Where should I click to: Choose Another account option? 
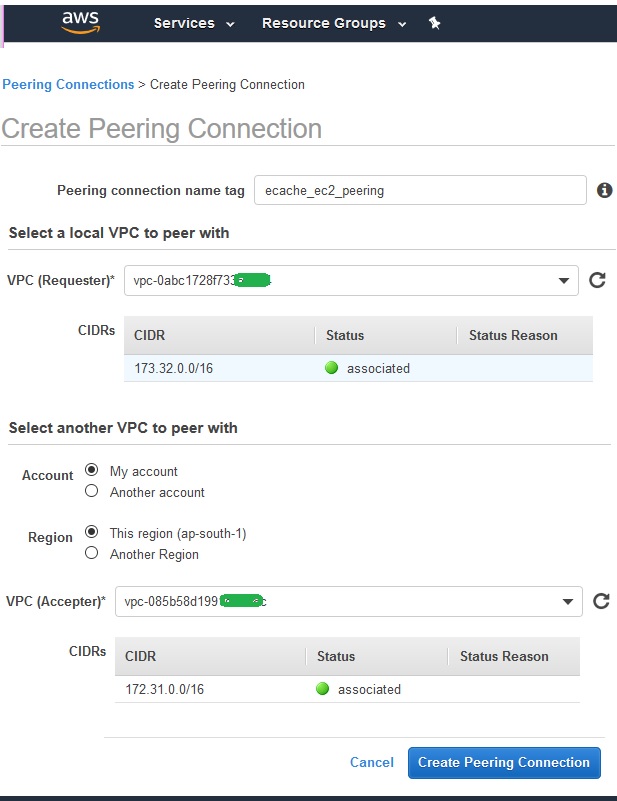pyautogui.click(x=91, y=491)
